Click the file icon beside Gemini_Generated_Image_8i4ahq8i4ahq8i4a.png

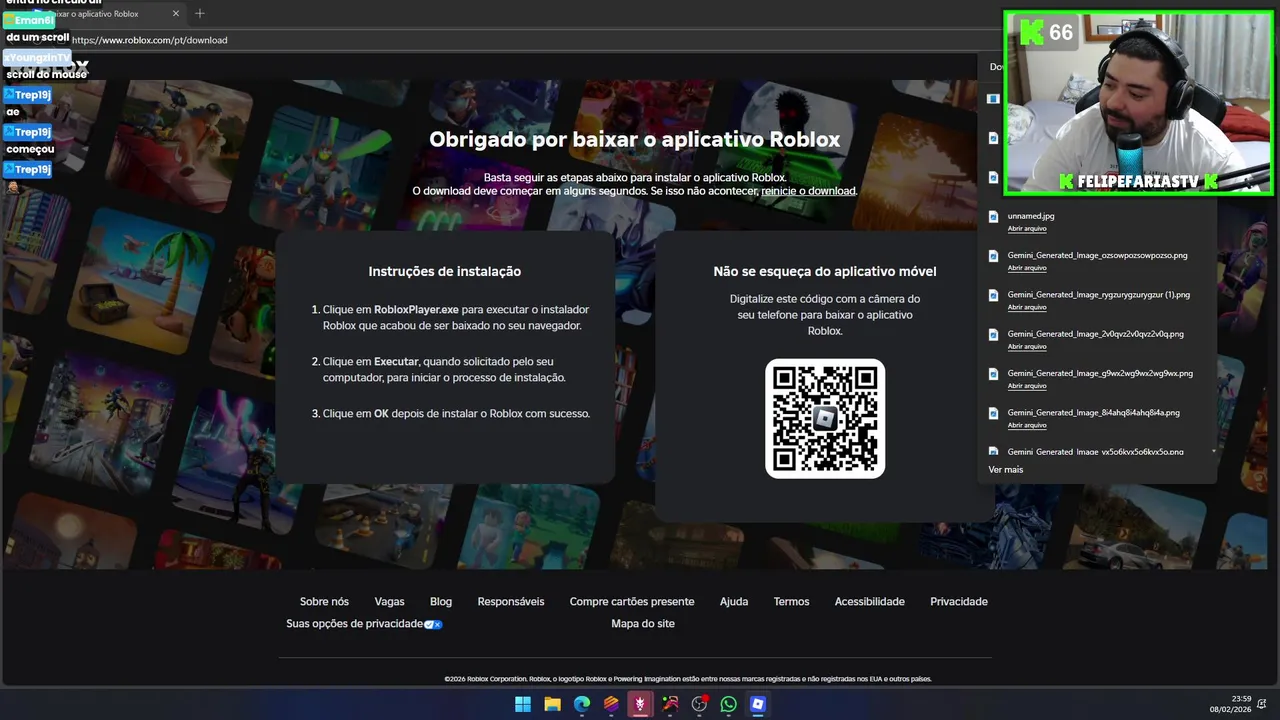(993, 413)
